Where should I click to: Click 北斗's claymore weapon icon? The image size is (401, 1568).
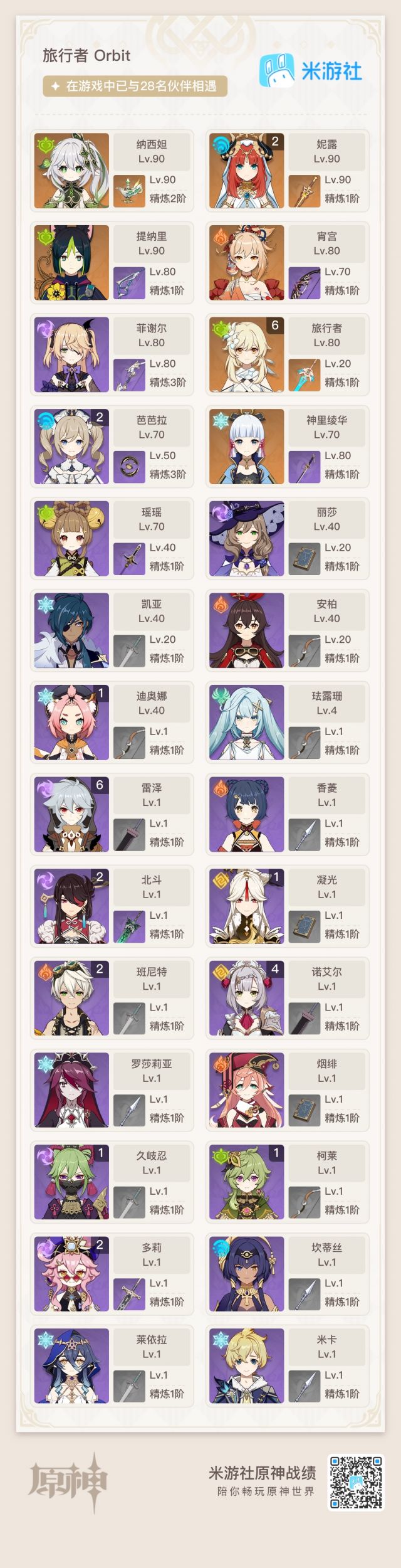(130, 927)
